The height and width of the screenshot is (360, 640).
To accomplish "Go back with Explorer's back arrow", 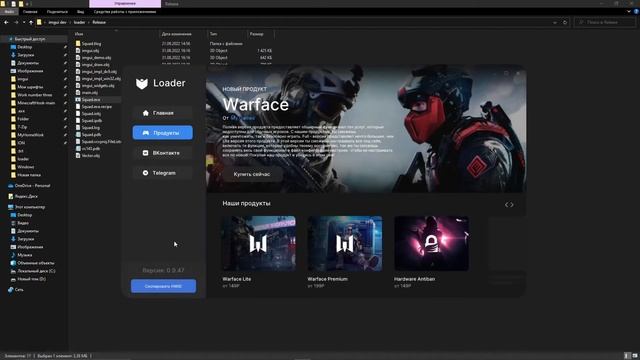I will pos(6,22).
